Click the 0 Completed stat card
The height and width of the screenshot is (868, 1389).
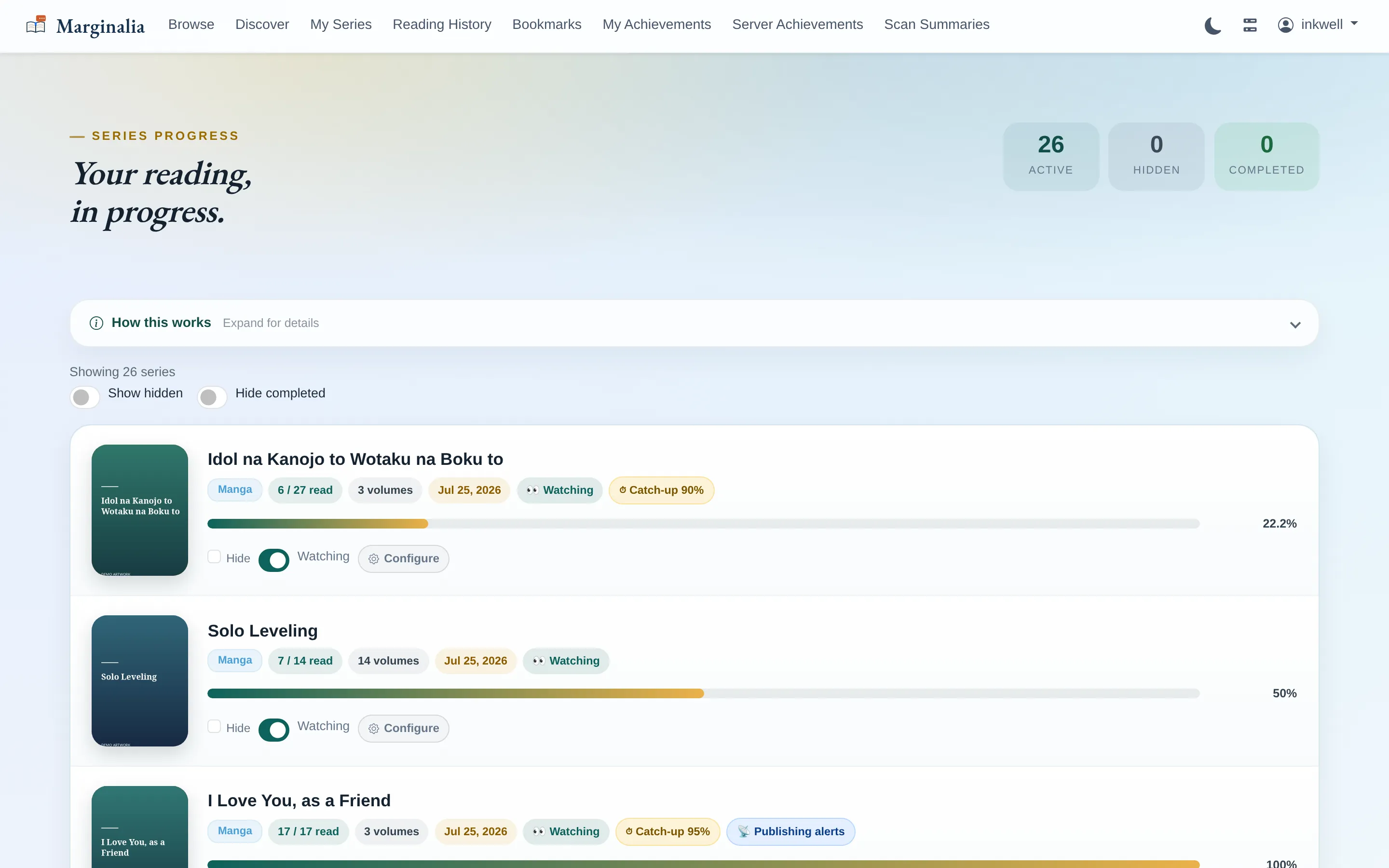[1266, 156]
